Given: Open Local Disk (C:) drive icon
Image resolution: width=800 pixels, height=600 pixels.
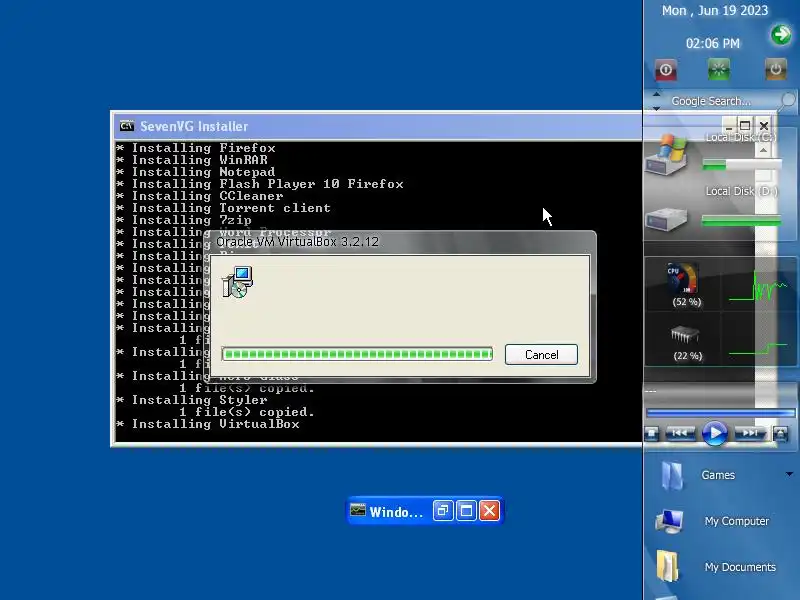Looking at the screenshot, I should [x=667, y=156].
